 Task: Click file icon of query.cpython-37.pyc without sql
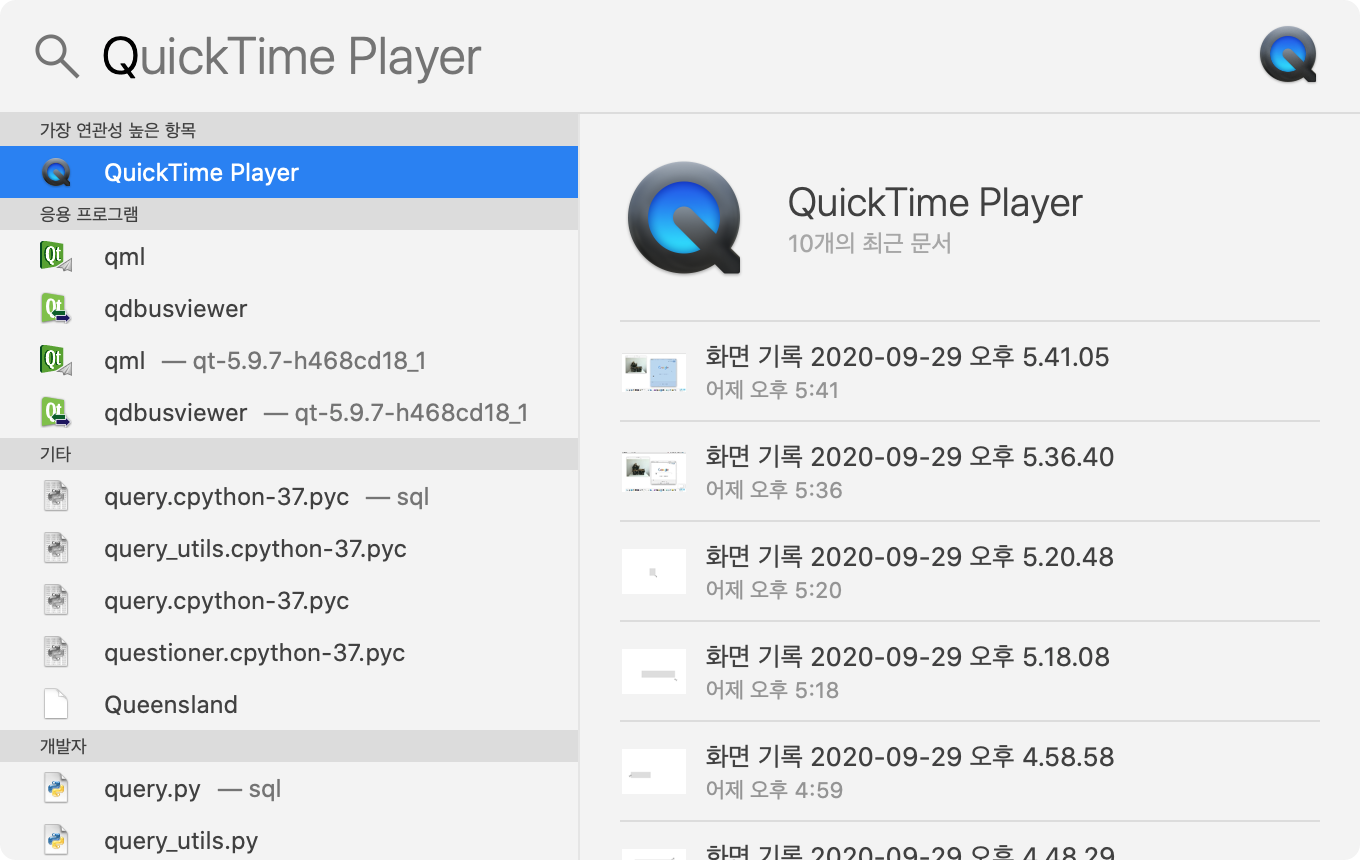(x=56, y=600)
